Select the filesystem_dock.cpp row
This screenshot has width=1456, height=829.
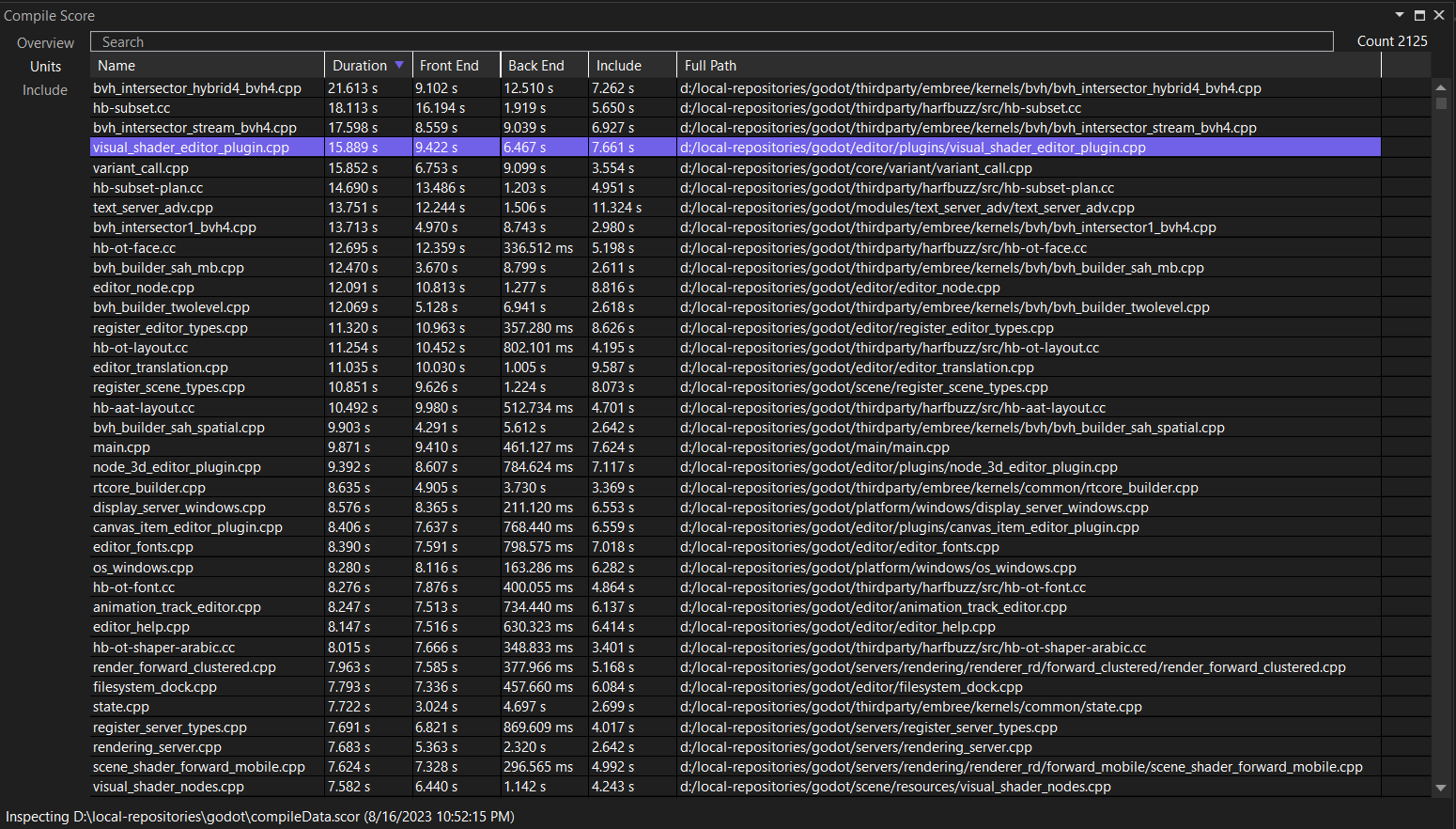(736, 687)
